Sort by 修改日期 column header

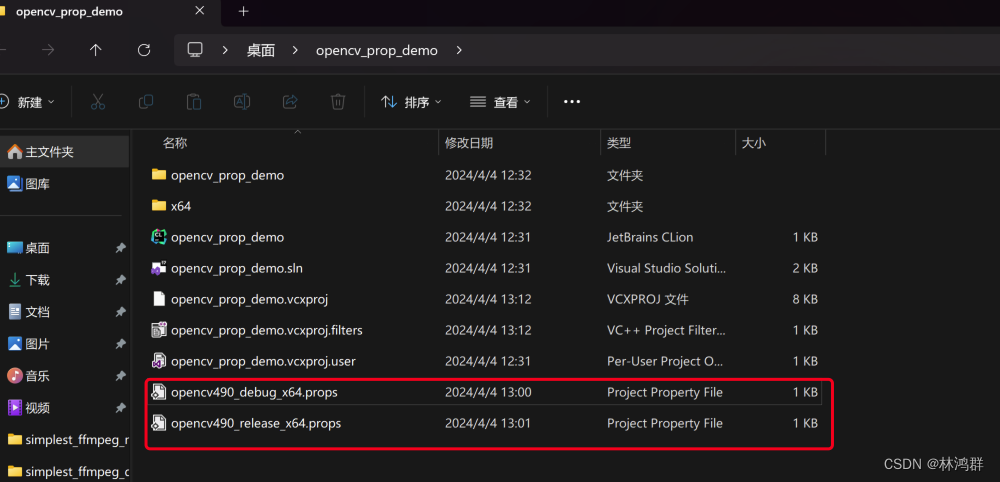(x=469, y=143)
